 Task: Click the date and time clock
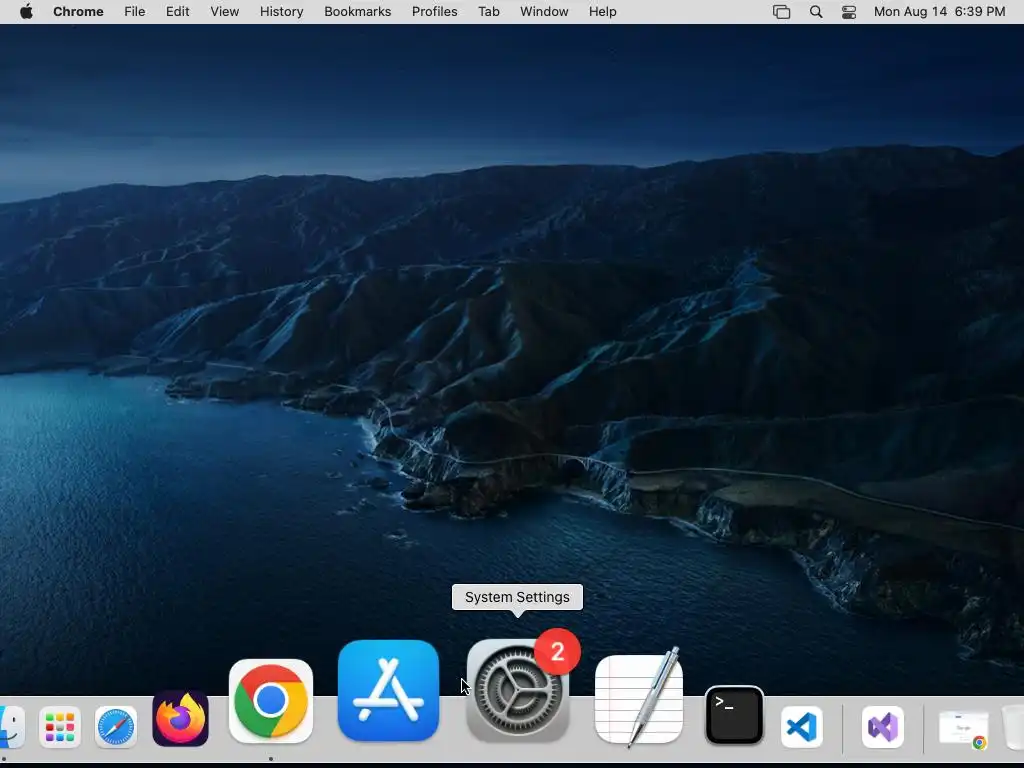pos(939,12)
